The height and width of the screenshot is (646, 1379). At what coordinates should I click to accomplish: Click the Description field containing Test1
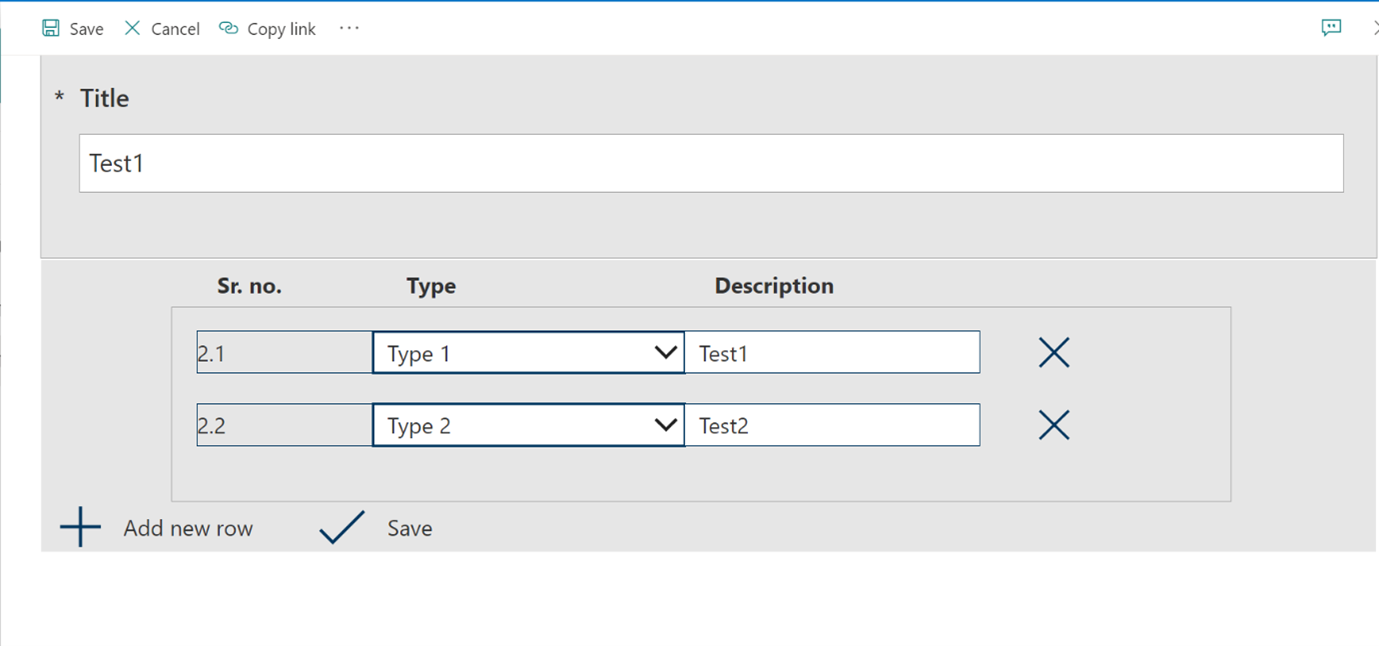click(832, 353)
